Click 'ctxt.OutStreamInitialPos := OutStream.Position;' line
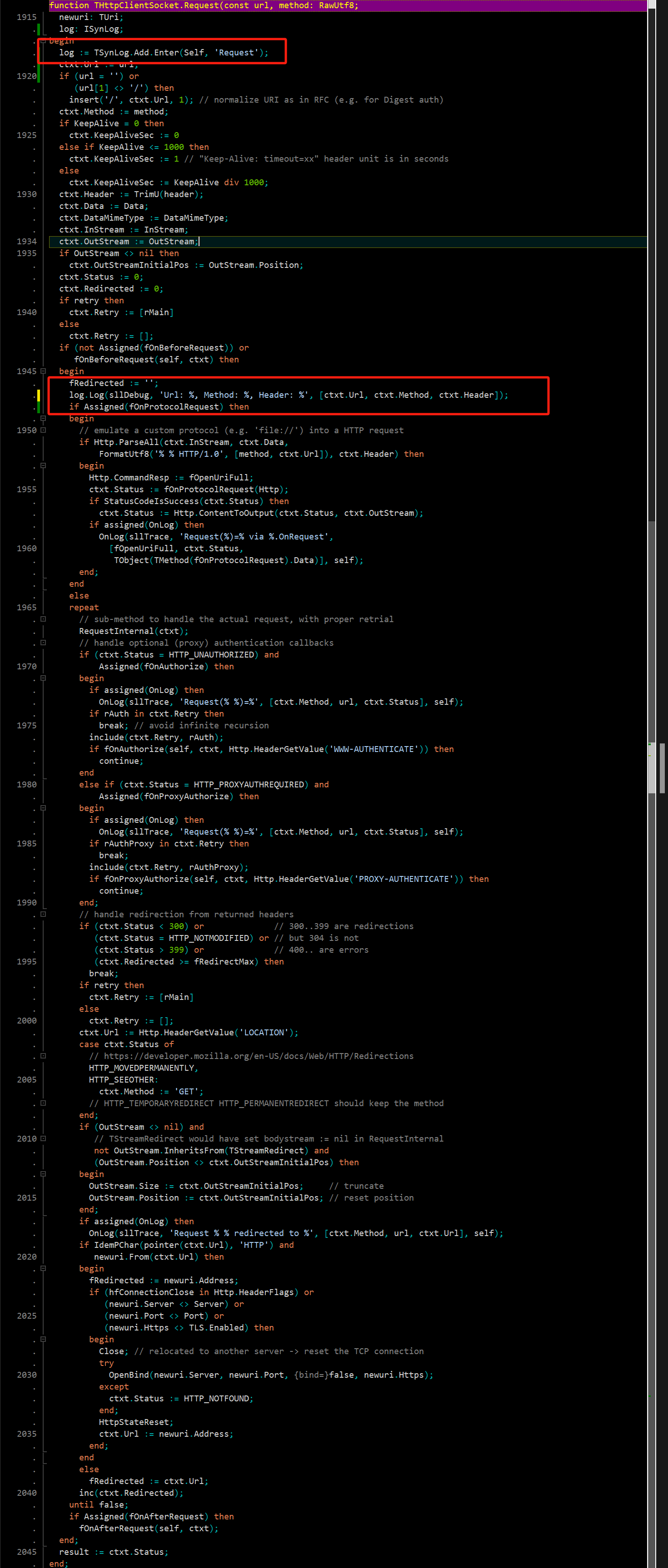The width and height of the screenshot is (668, 1568). click(x=186, y=265)
